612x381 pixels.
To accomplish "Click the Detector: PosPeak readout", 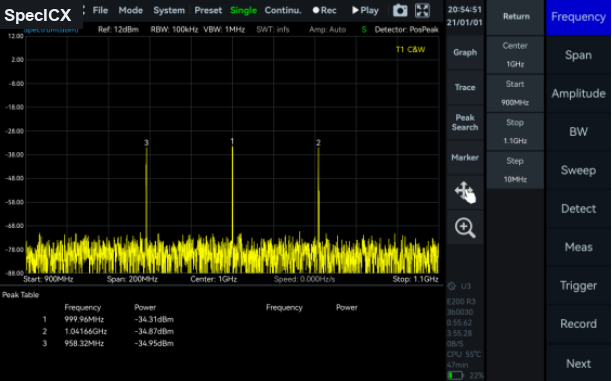I will 406,30.
